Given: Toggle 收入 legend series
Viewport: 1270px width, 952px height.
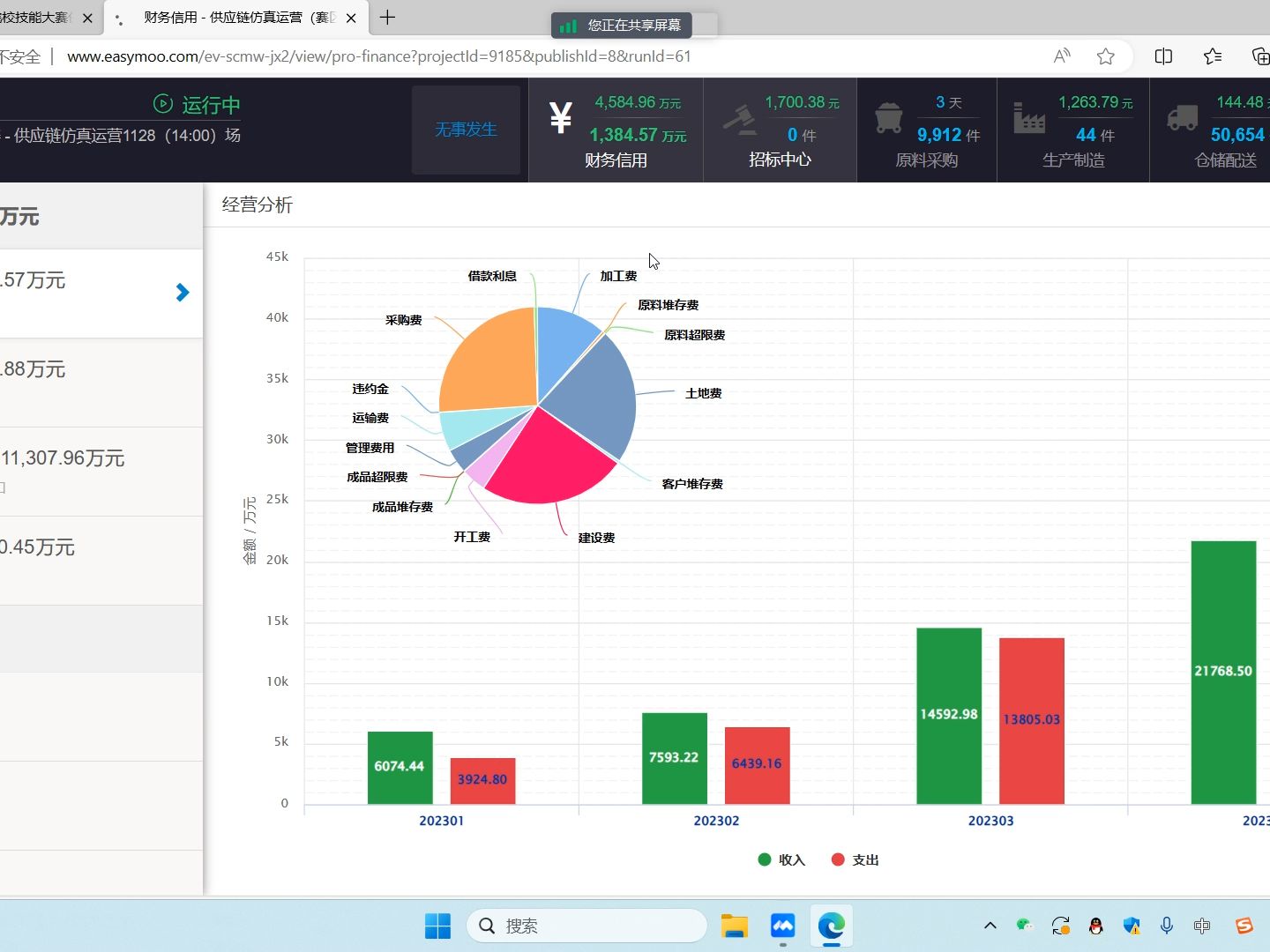Looking at the screenshot, I should coord(781,859).
